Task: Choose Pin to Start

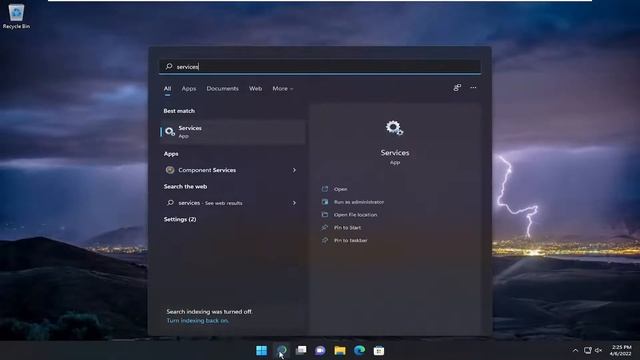Action: (x=347, y=228)
